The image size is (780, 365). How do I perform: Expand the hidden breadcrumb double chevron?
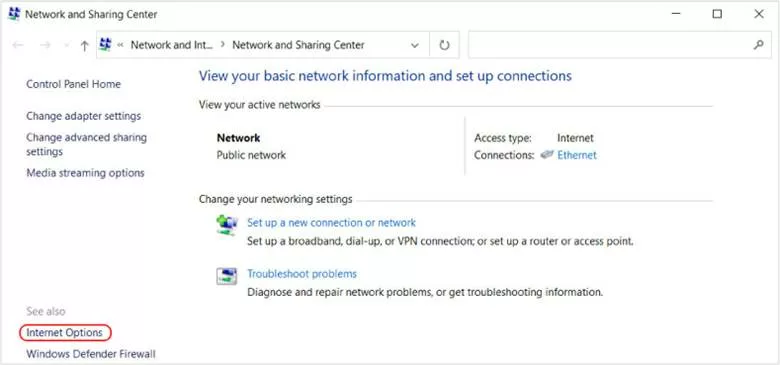120,45
